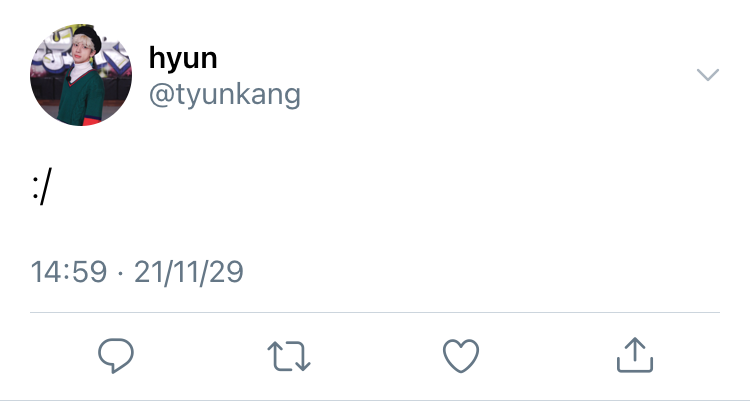Open tweet details via the 14:59 timestamp
Image resolution: width=750 pixels, height=401 pixels.
69,271
